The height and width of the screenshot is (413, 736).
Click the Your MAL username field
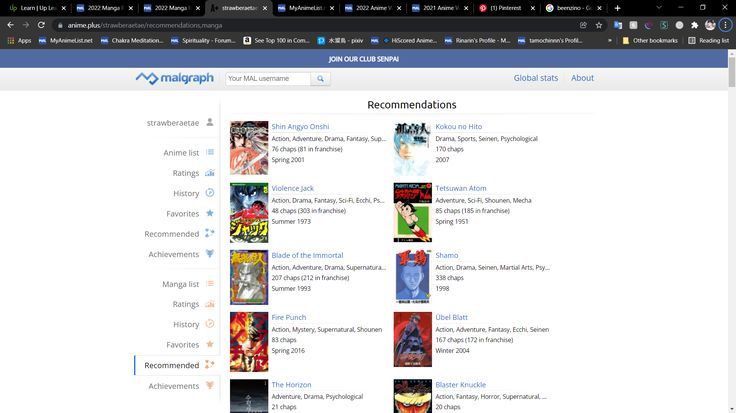coord(268,79)
